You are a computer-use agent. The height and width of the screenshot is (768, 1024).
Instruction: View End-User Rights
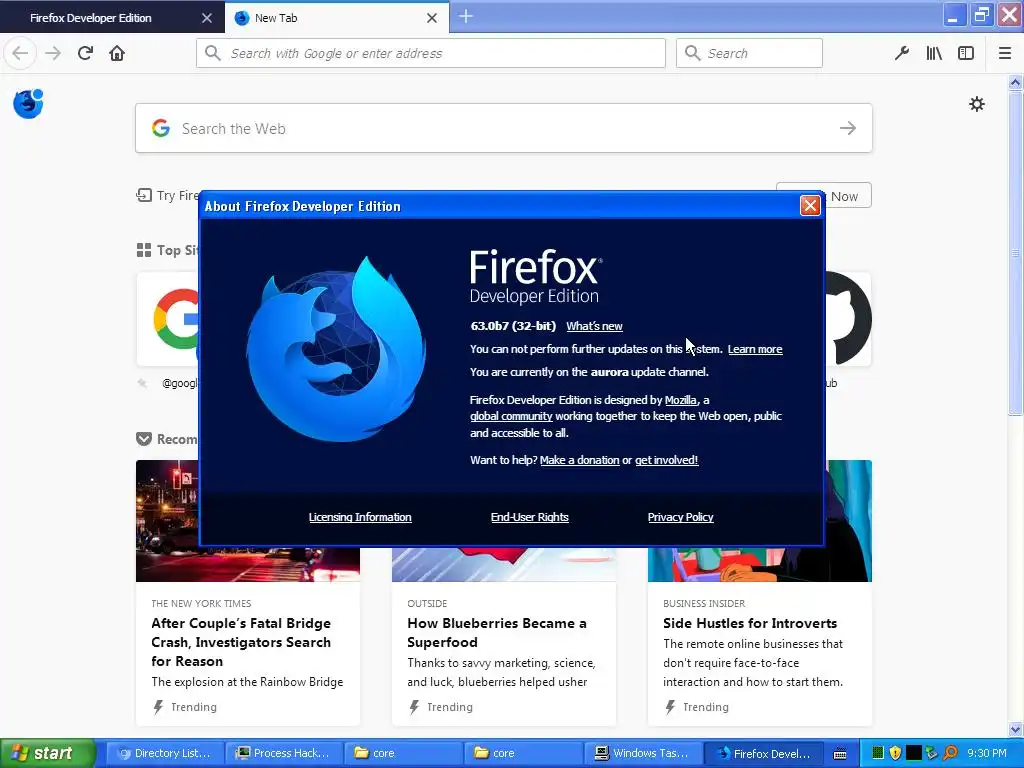coord(530,517)
